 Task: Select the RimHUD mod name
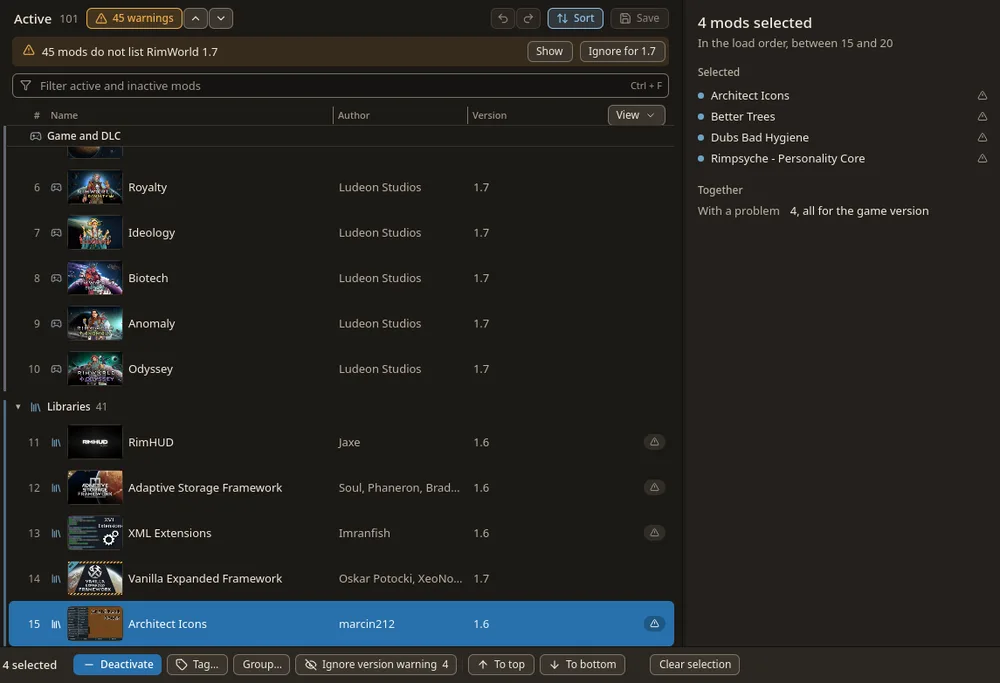[151, 442]
